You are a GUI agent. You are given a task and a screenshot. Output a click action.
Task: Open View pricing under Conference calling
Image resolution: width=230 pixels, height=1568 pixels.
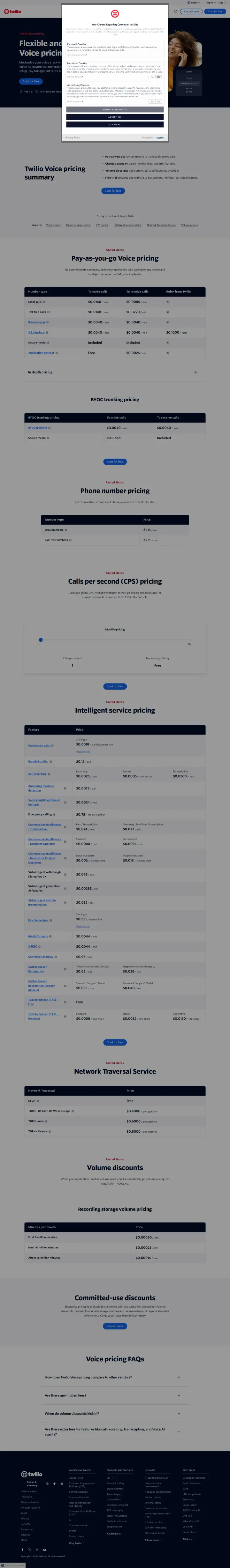click(x=83, y=752)
